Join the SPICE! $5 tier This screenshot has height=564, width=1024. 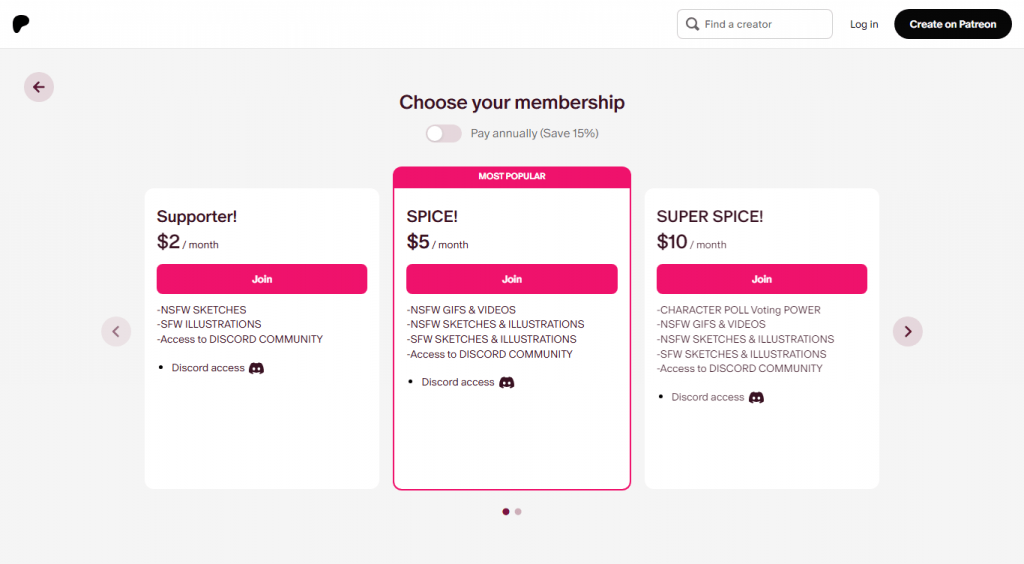point(512,279)
